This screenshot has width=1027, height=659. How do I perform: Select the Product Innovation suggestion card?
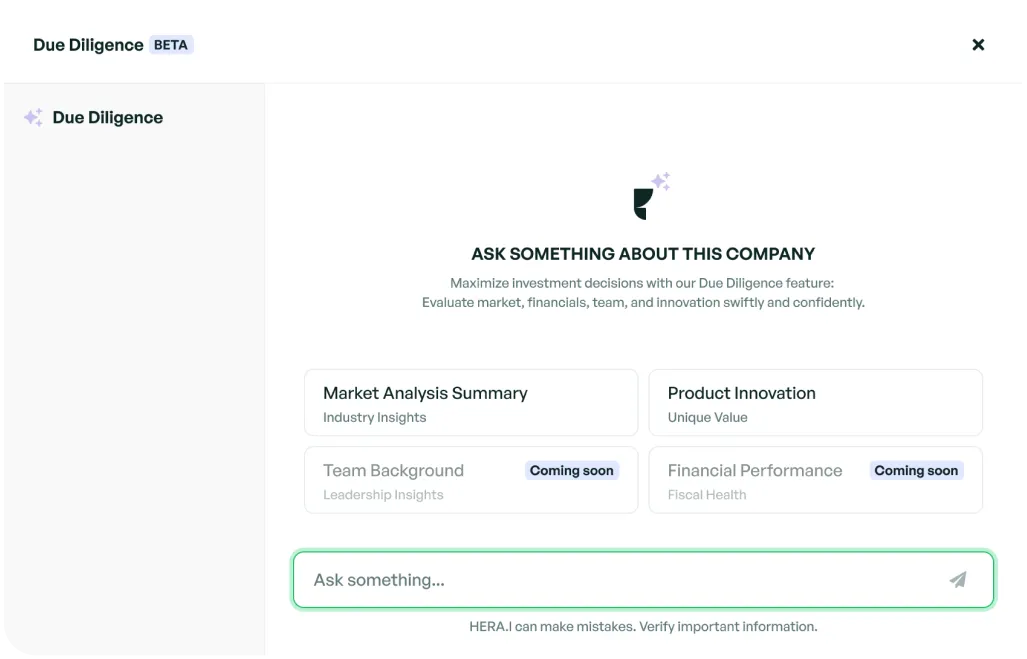[x=815, y=402]
